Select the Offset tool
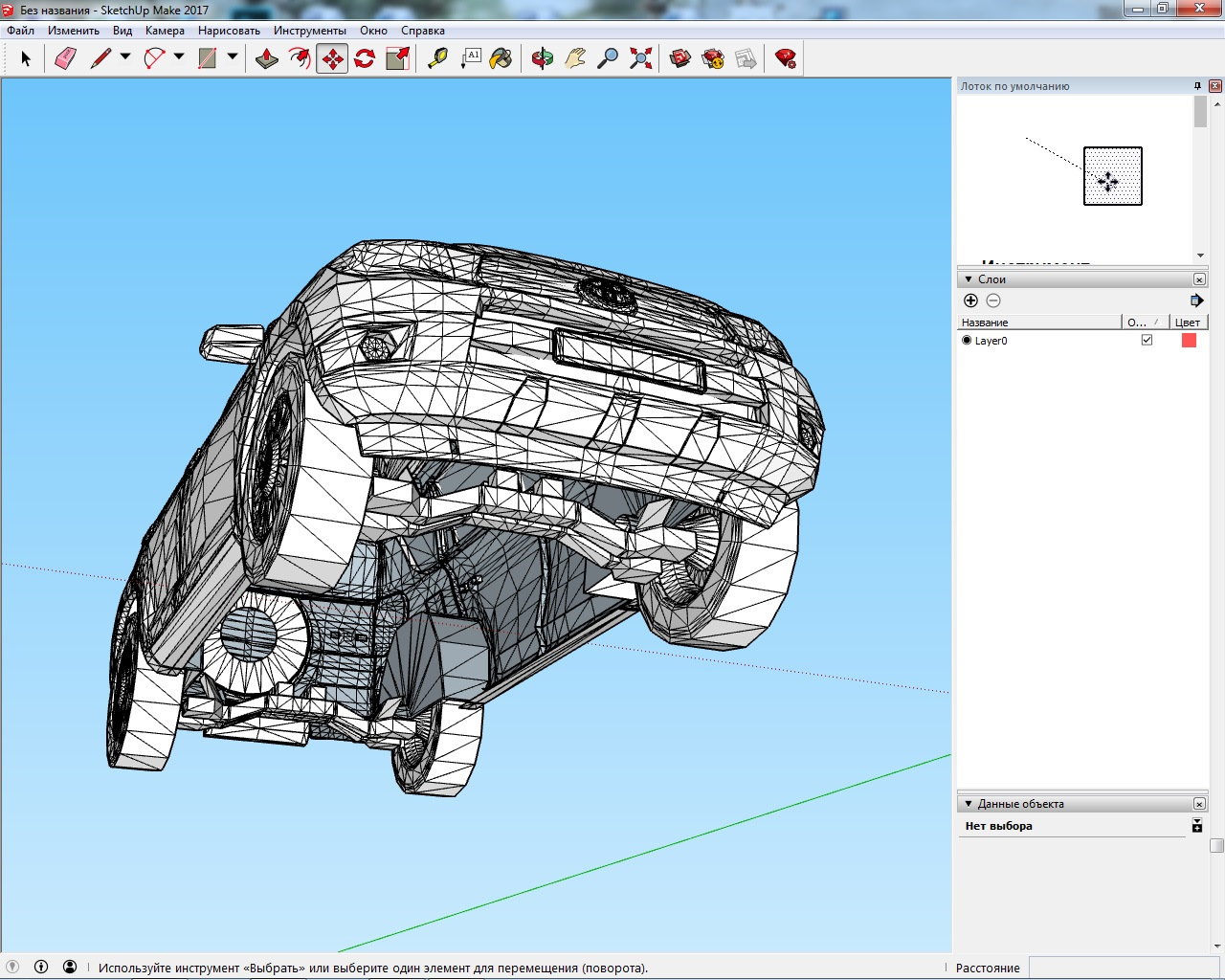 click(300, 59)
